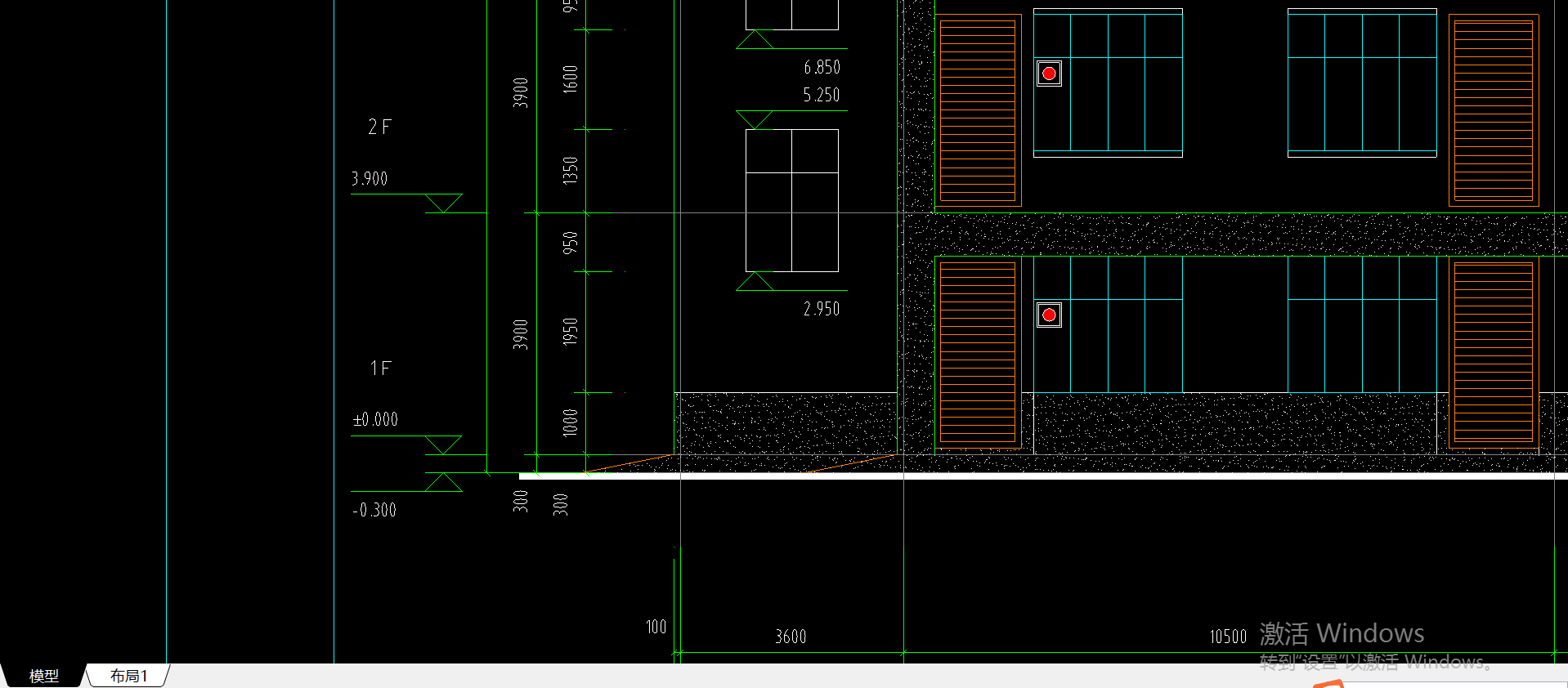The height and width of the screenshot is (688, 1568).
Task: Pick the elevation triangle marker at ±0.000
Action: (x=443, y=445)
